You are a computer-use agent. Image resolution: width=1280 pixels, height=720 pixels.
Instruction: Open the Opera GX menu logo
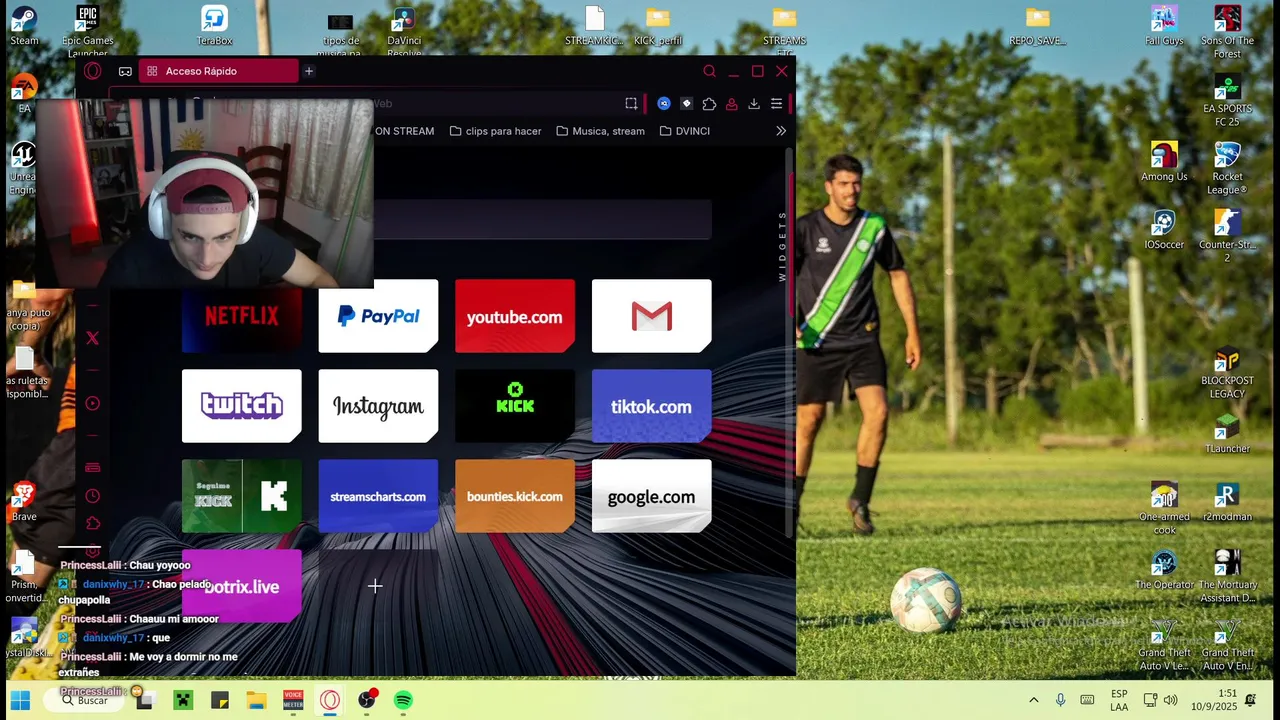[92, 71]
